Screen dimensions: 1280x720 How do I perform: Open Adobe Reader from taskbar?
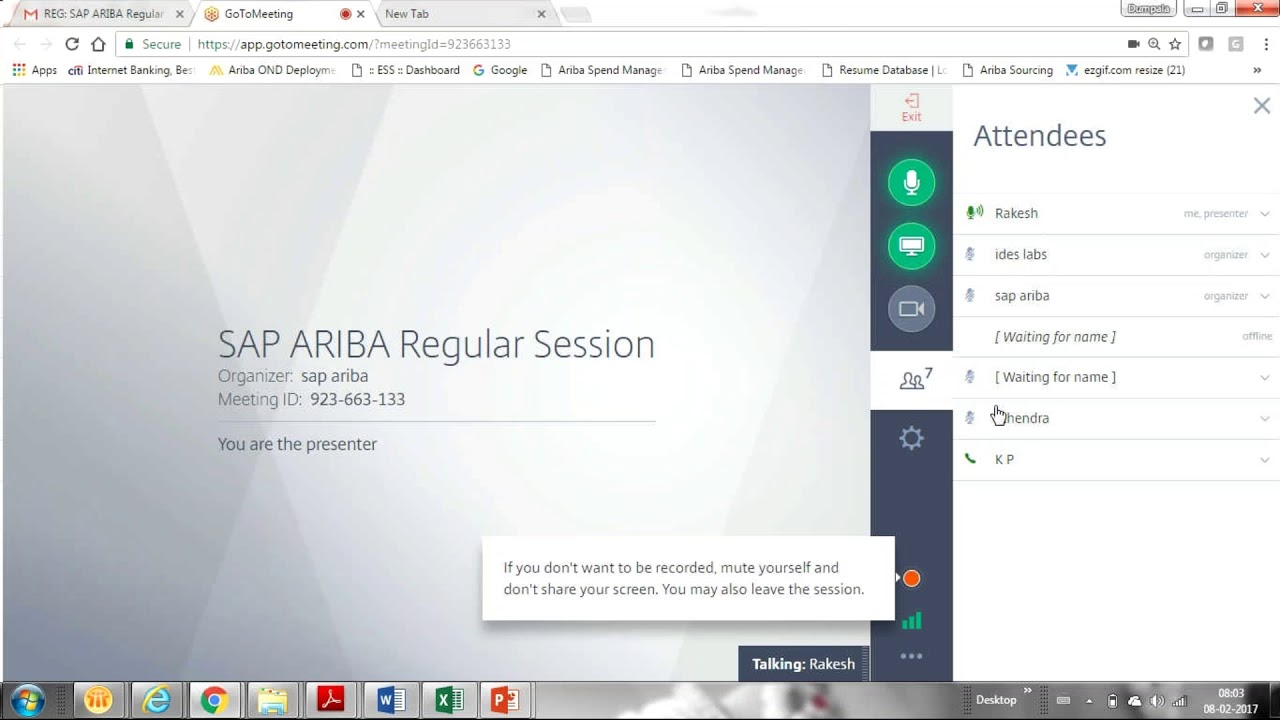(x=331, y=700)
